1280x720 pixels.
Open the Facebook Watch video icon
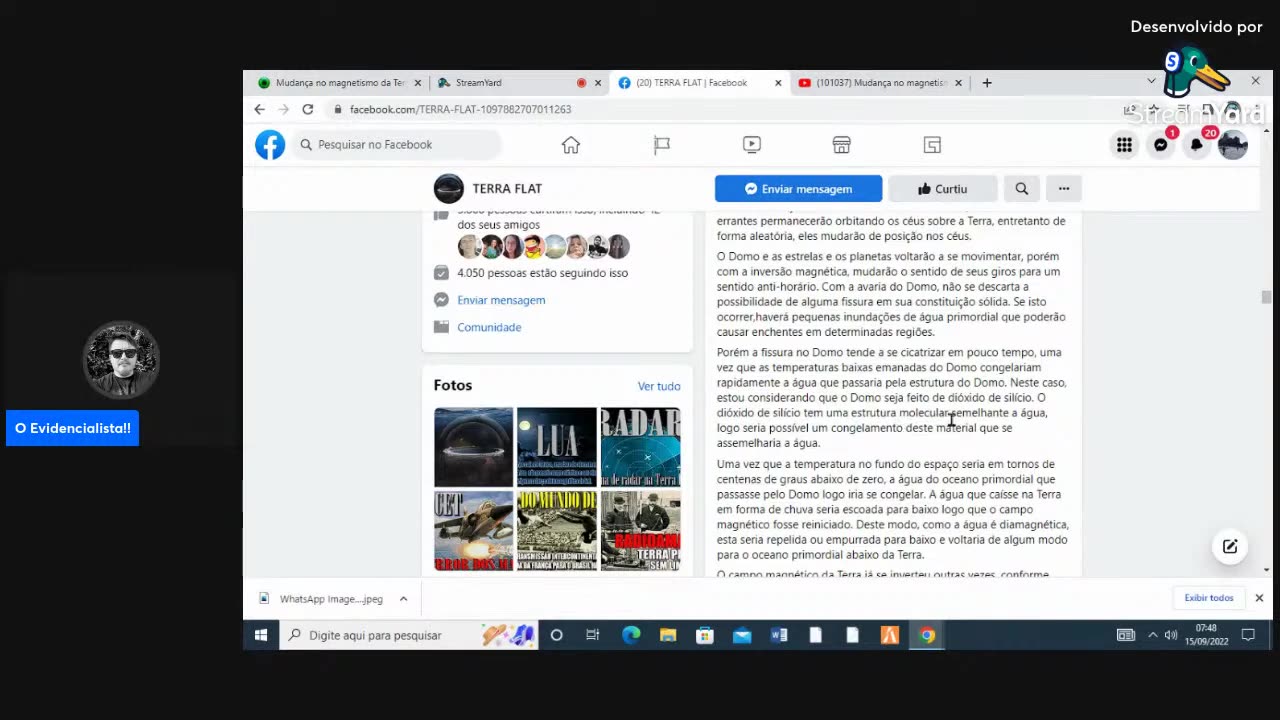coord(752,145)
